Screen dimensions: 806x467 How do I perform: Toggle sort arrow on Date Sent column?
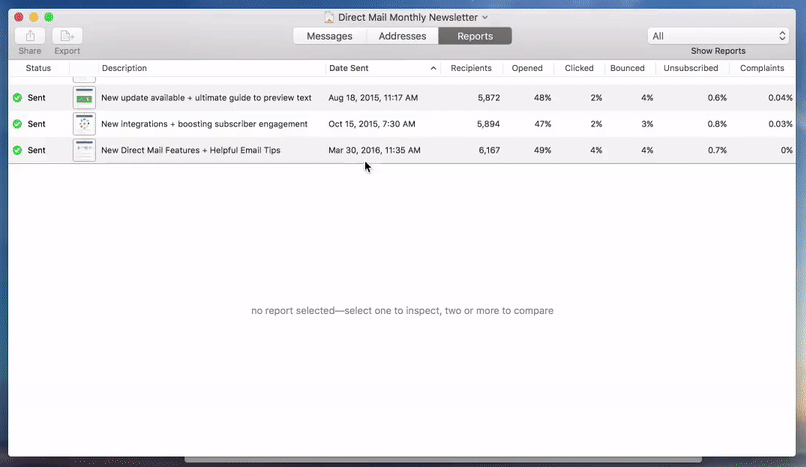point(433,68)
